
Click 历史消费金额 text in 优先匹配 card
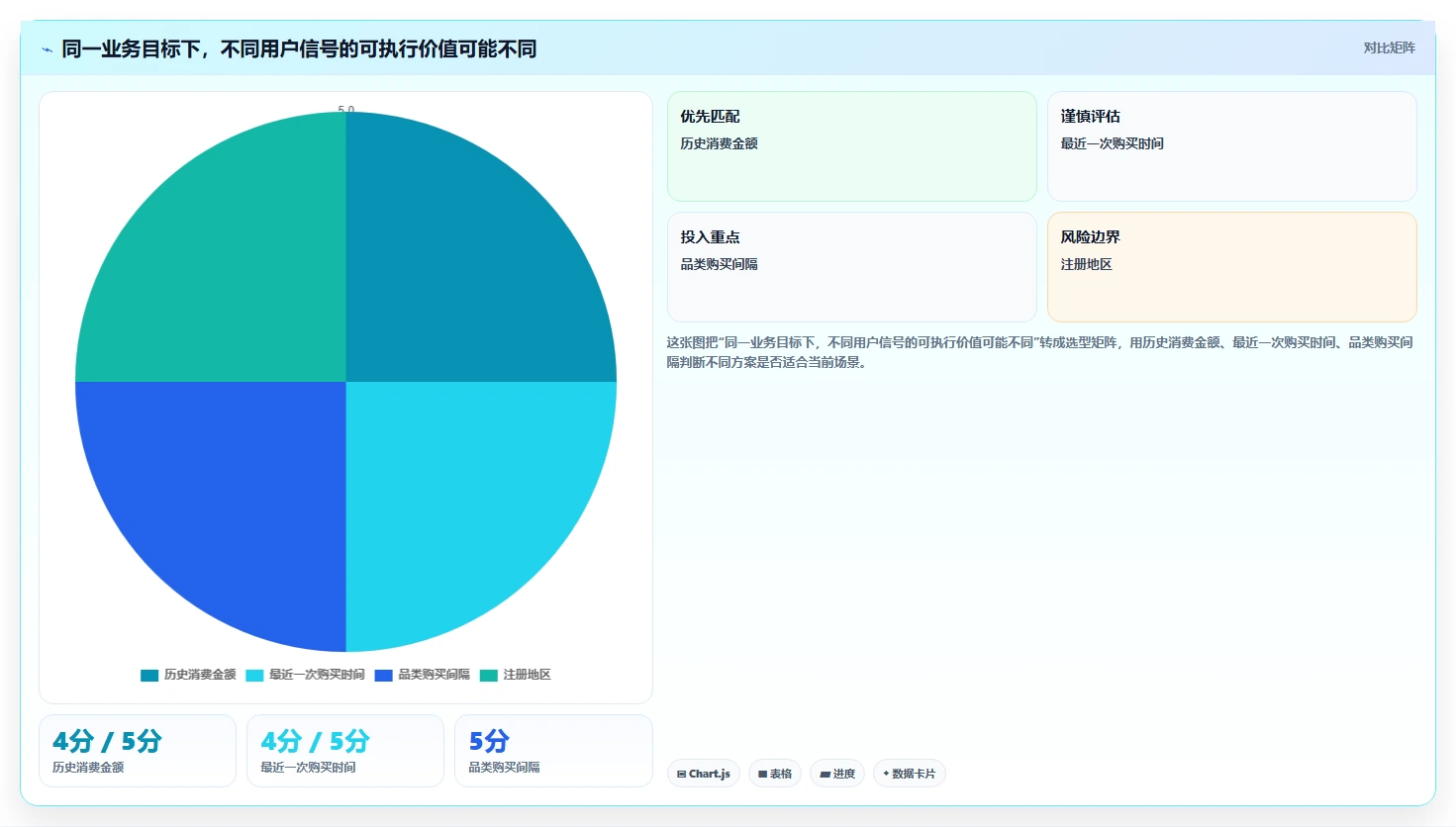tap(719, 143)
